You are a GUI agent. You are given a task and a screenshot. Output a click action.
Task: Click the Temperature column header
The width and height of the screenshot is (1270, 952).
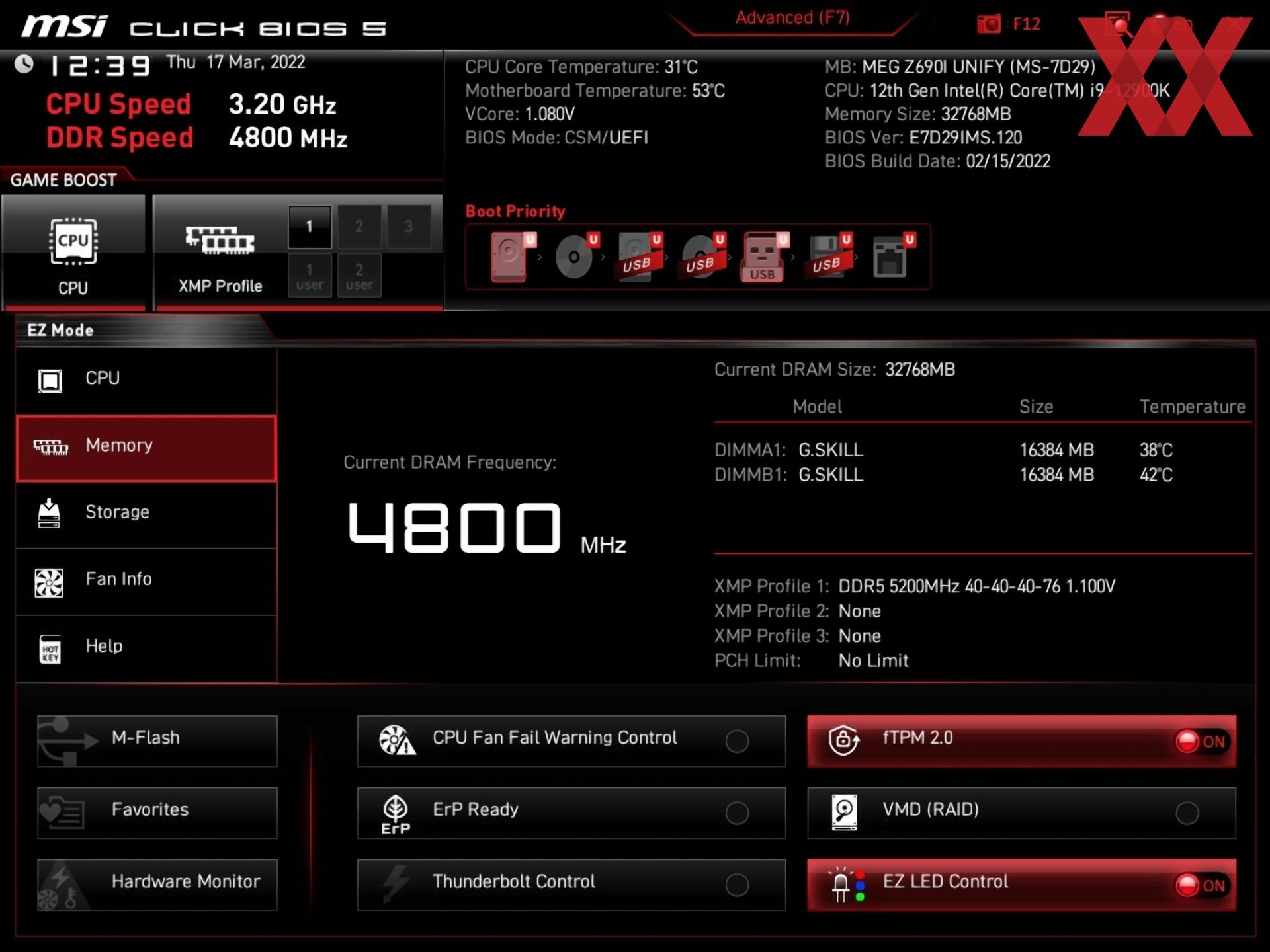click(1192, 407)
